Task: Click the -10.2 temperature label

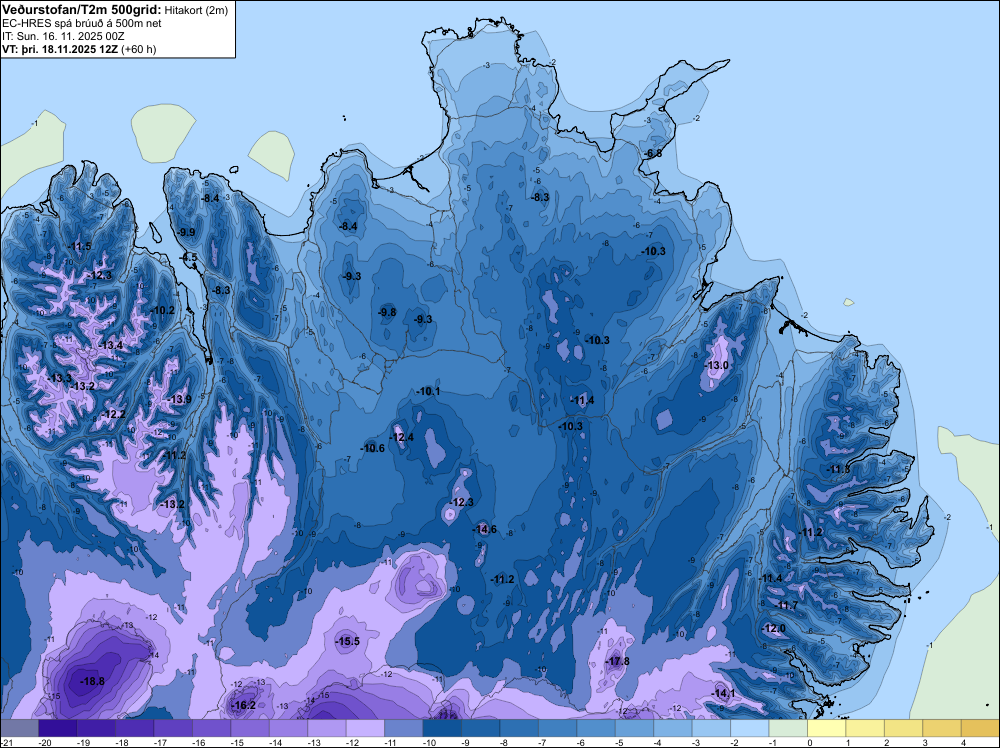Action: (162, 311)
